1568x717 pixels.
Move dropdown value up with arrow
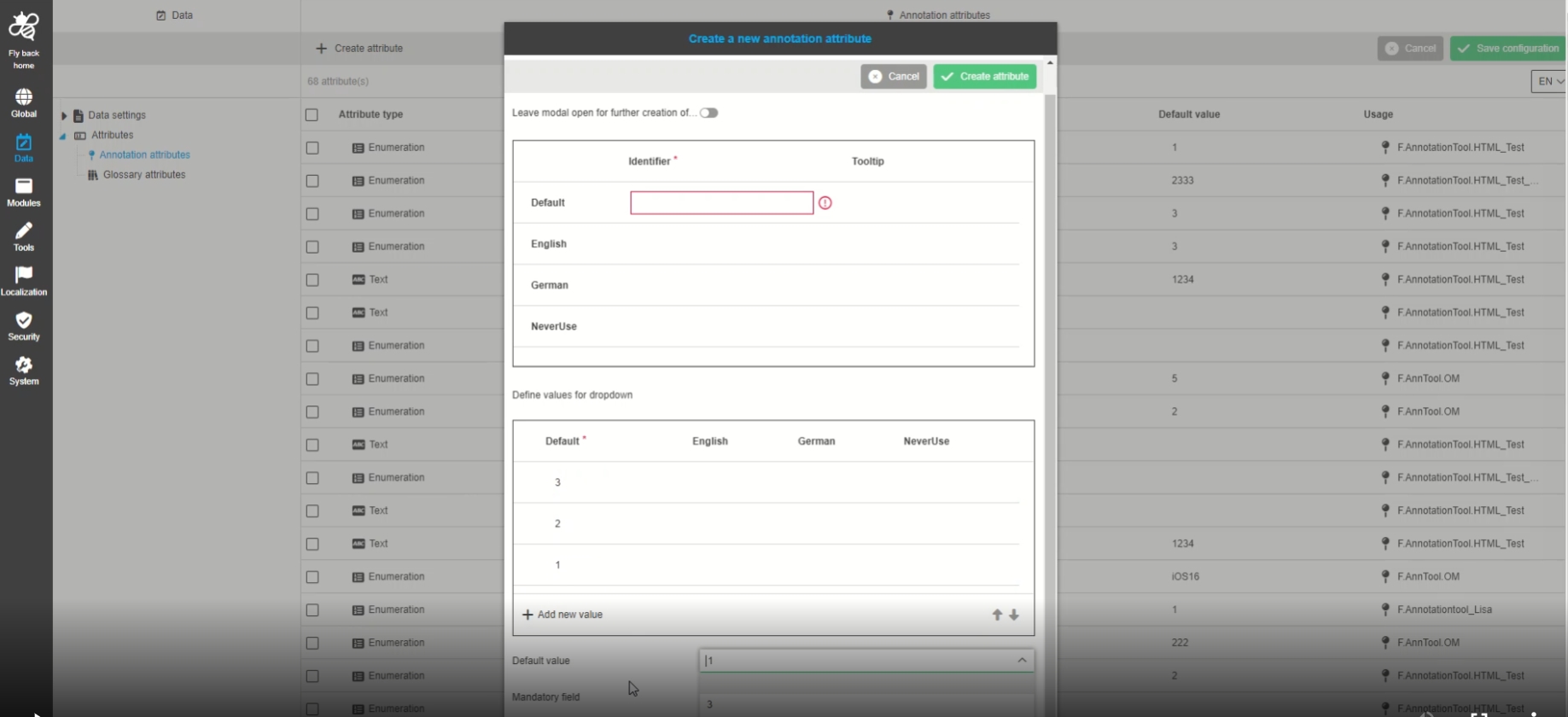(x=997, y=615)
